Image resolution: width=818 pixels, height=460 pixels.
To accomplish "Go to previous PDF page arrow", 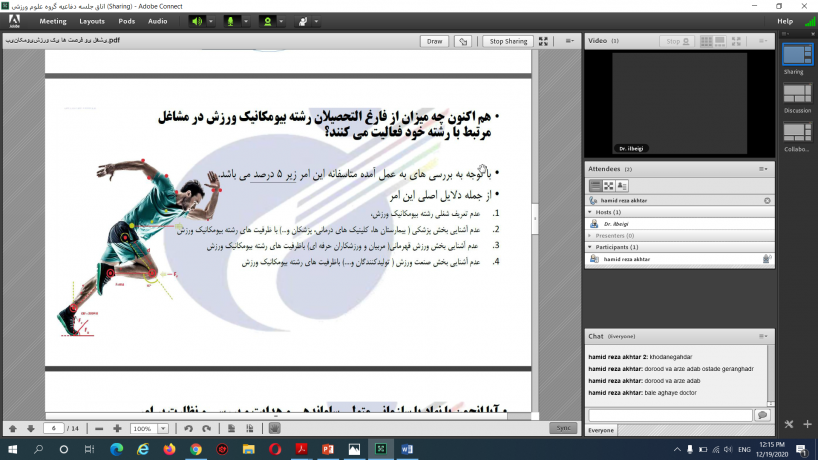I will pos(13,428).
